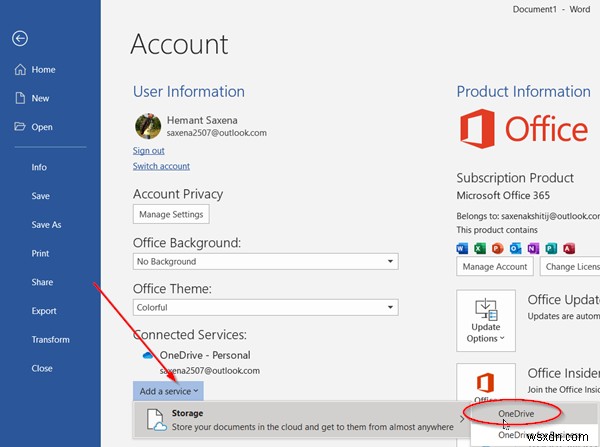Select Close in the sidebar
600x447 pixels.
point(42,368)
